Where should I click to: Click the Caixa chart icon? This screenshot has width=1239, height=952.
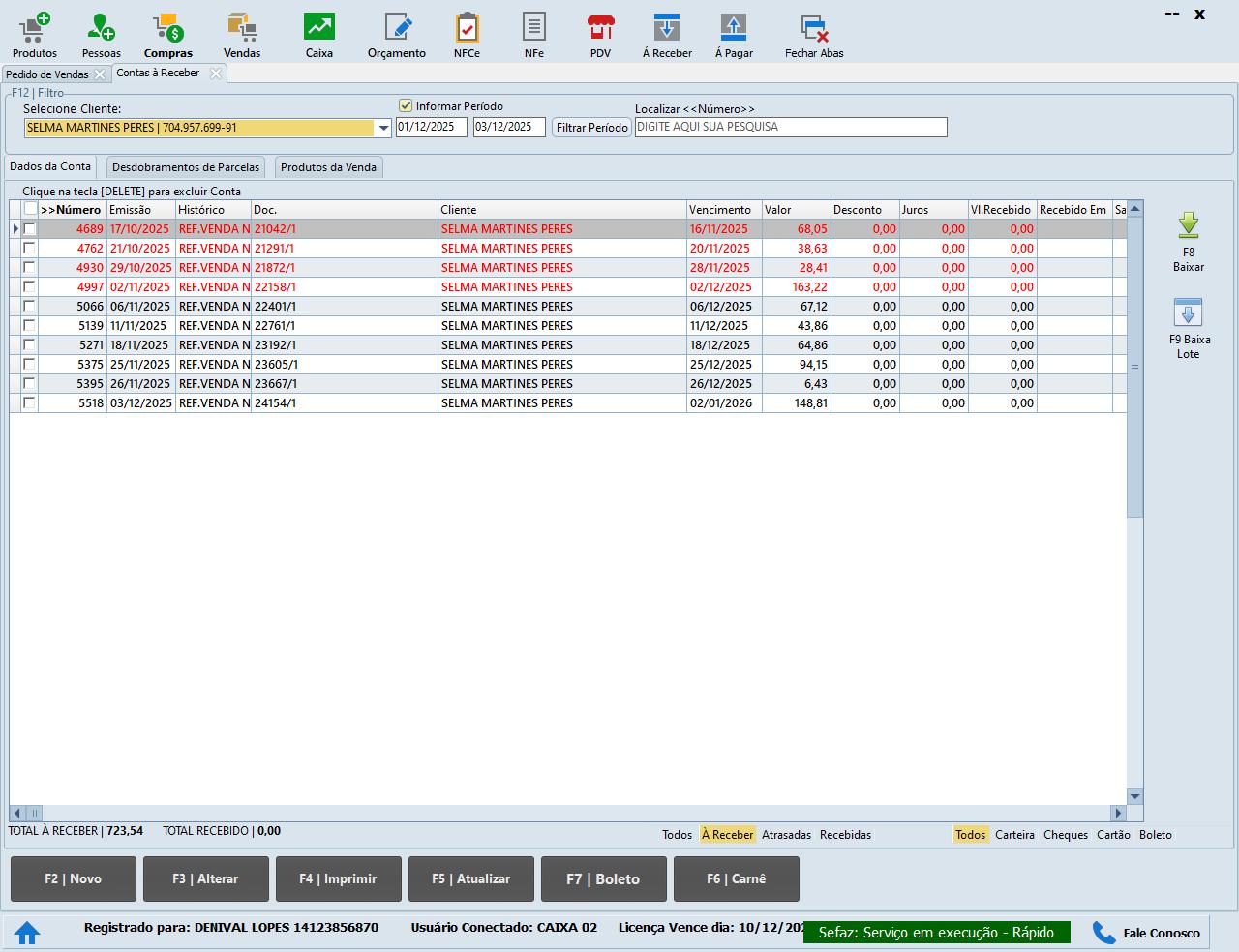[318, 27]
